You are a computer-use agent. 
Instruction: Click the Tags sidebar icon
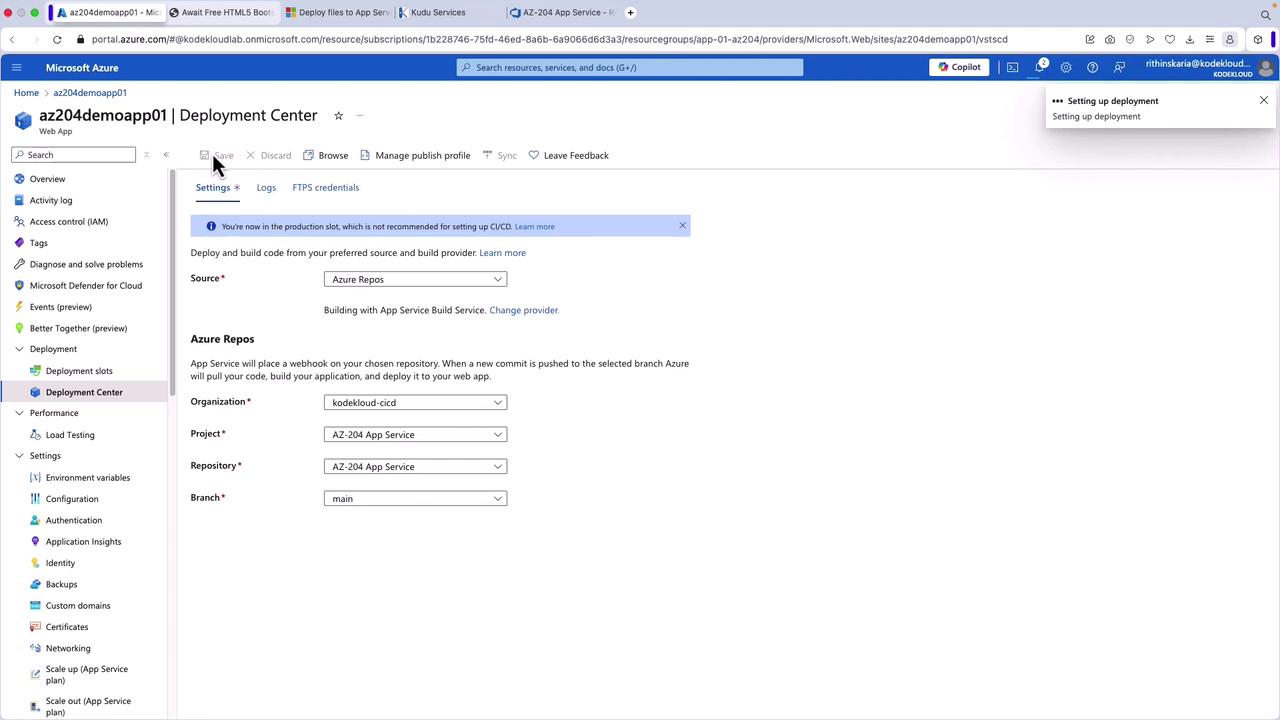(x=19, y=243)
